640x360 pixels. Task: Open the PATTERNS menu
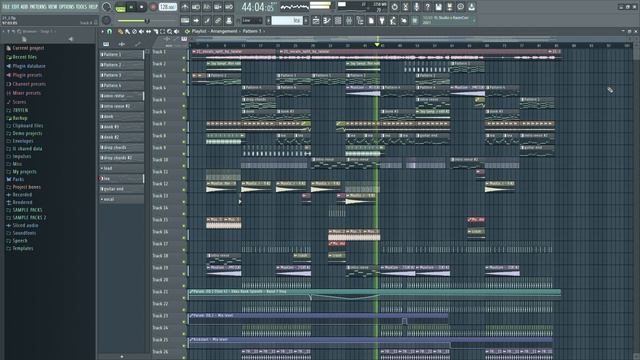(38, 7)
